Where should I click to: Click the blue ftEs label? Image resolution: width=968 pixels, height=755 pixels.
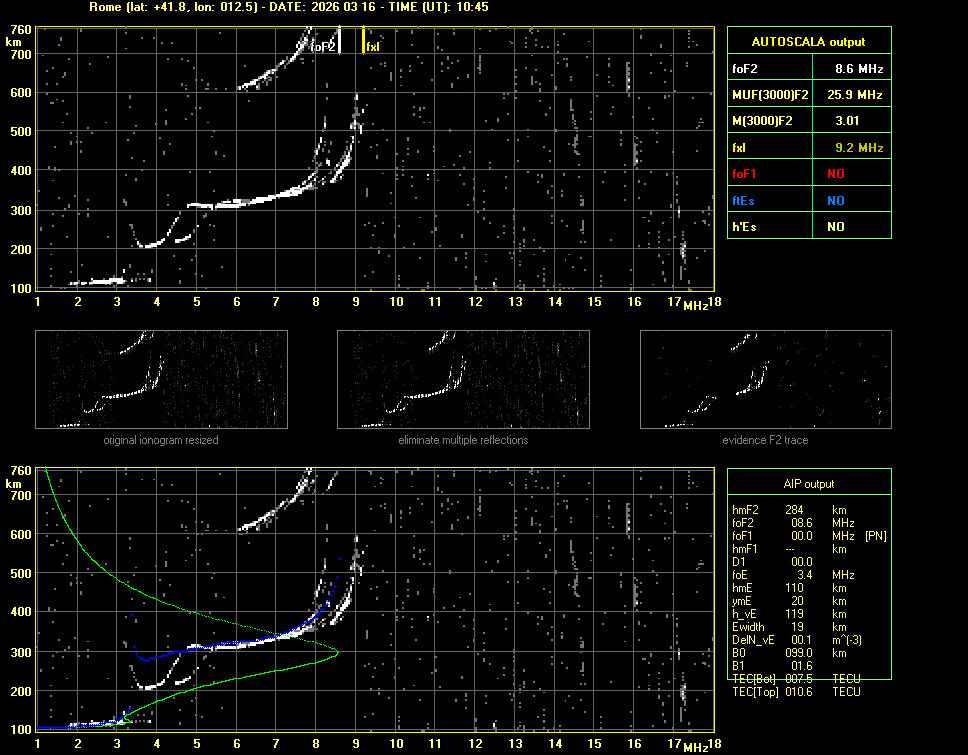[x=744, y=201]
